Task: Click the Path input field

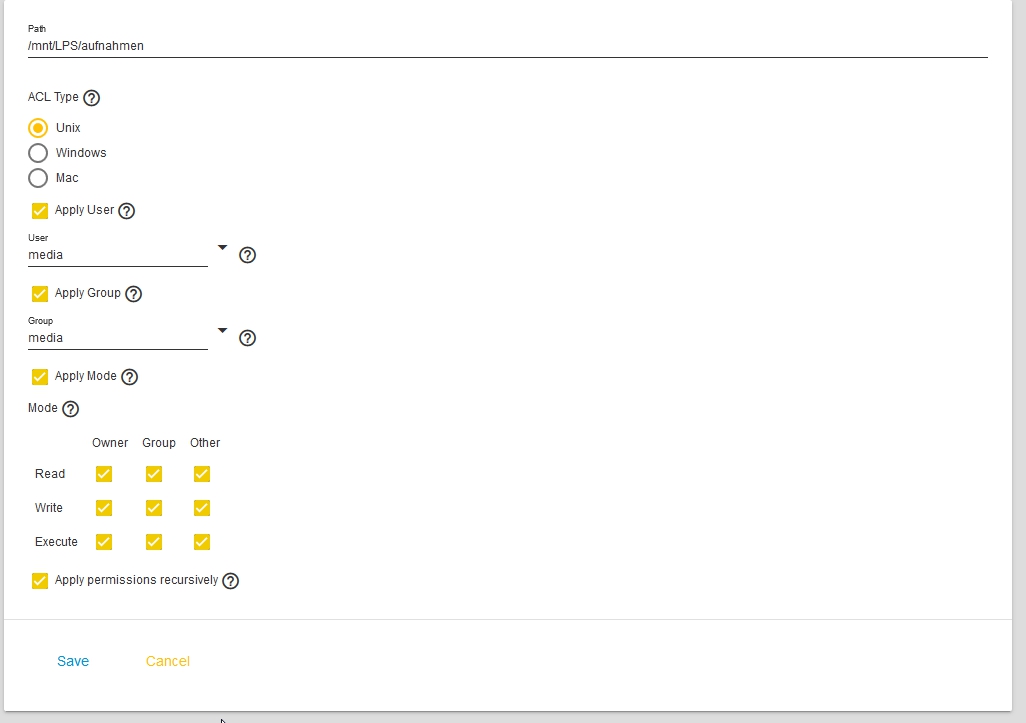Action: [508, 46]
